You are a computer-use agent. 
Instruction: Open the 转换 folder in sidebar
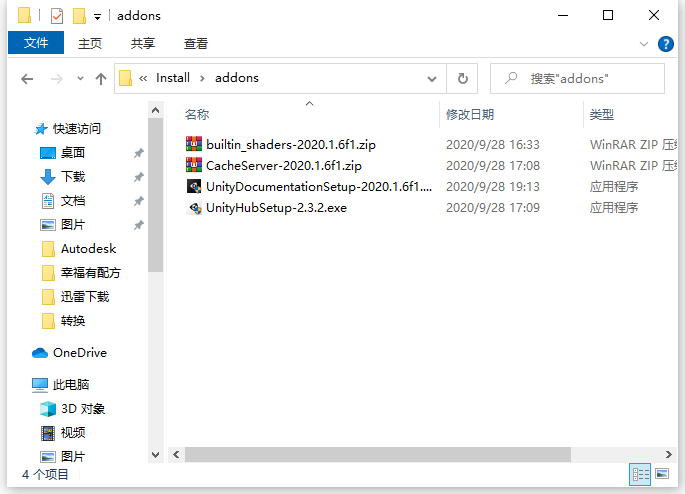[73, 321]
